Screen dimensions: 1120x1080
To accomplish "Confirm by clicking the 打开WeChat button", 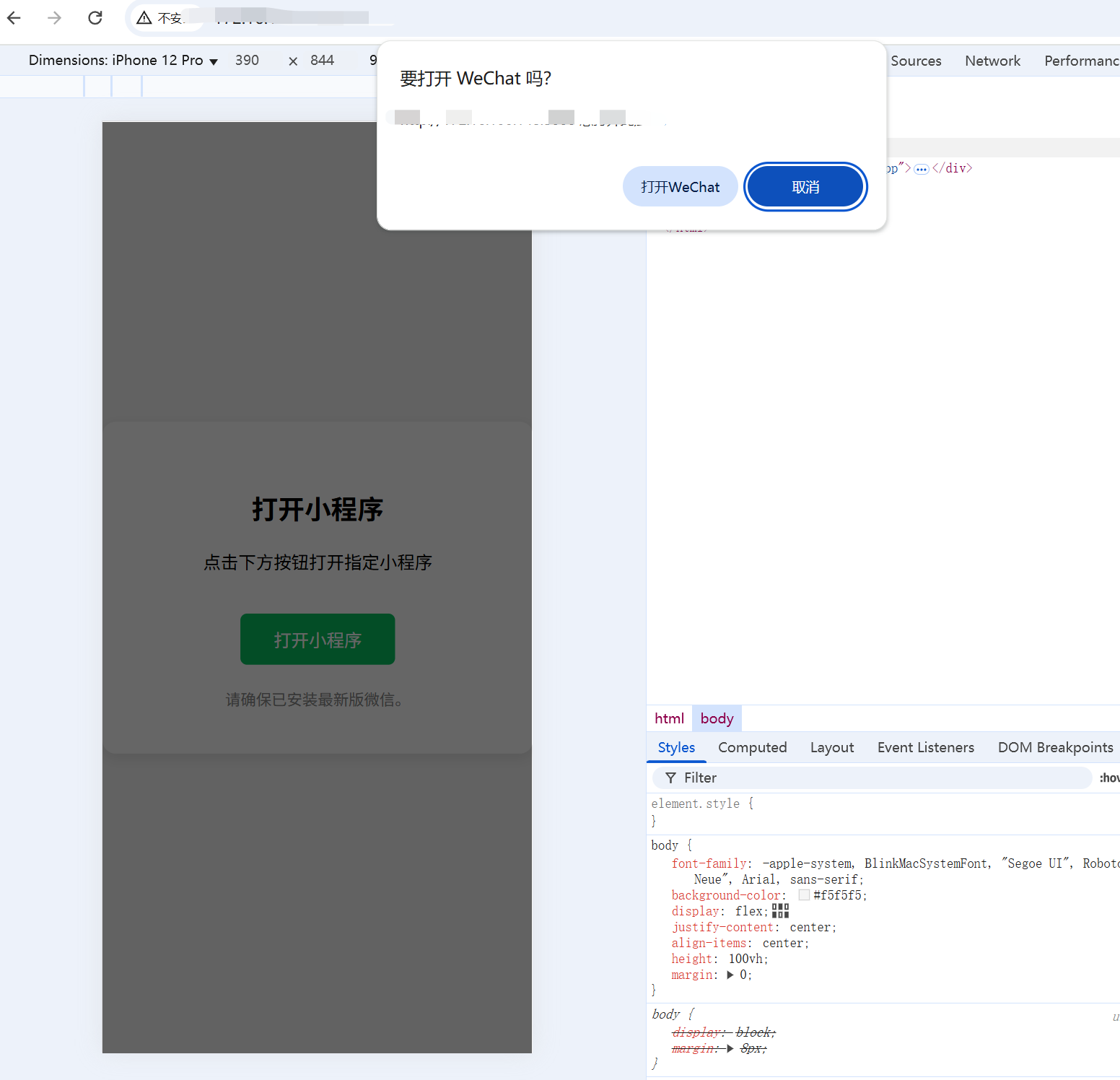I will click(680, 187).
